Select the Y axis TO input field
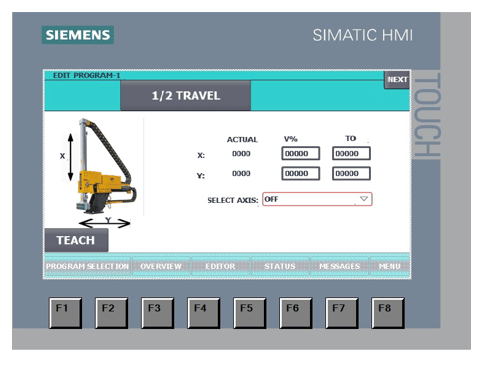The height and width of the screenshot is (365, 491). tap(351, 174)
